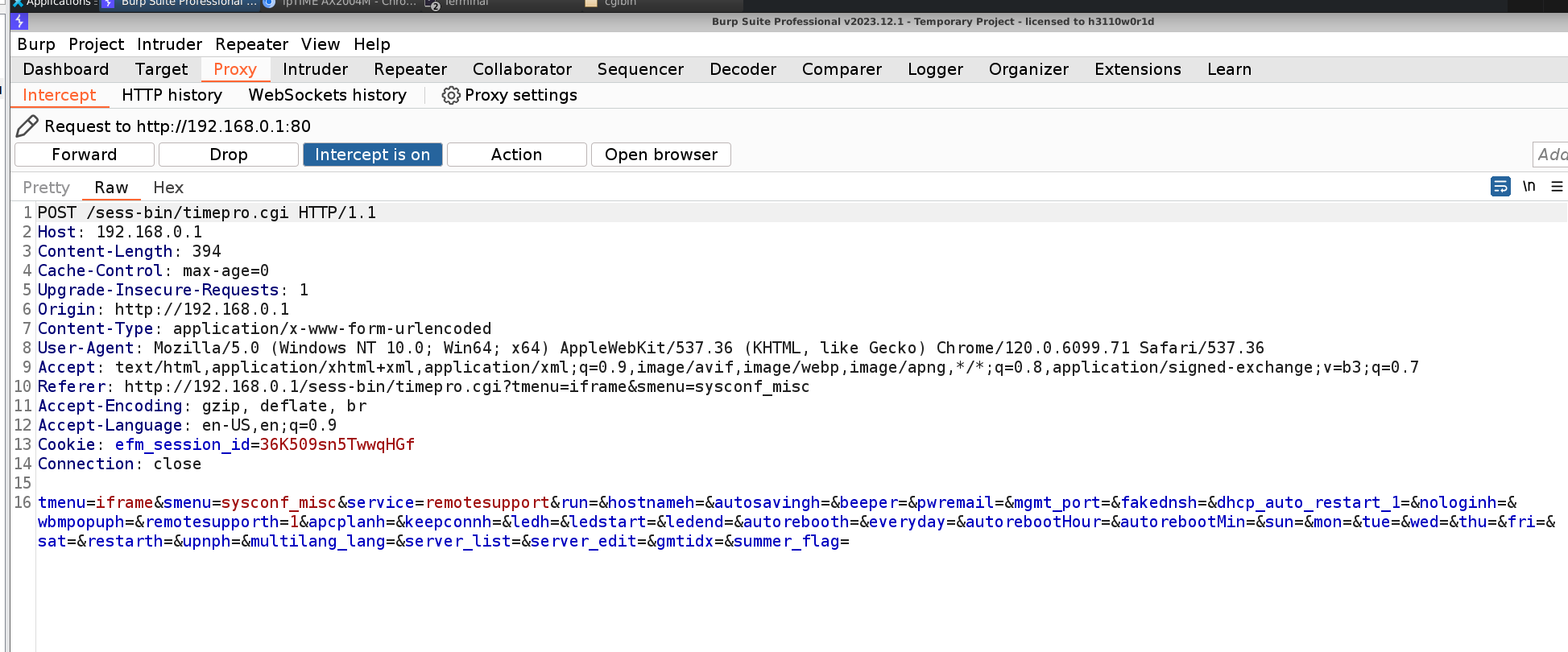This screenshot has height=652, width=1568.
Task: Open the Logger tab
Action: [936, 69]
